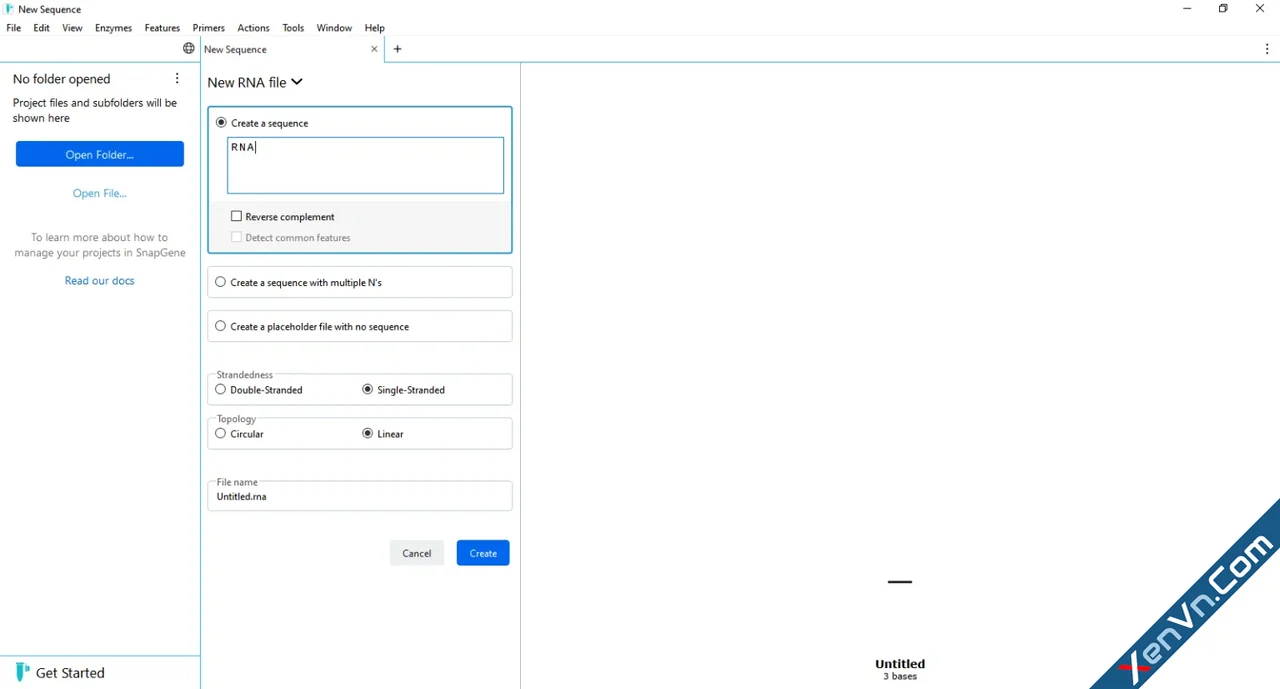The image size is (1280, 689).
Task: Close the New Sequence tab
Action: point(375,49)
